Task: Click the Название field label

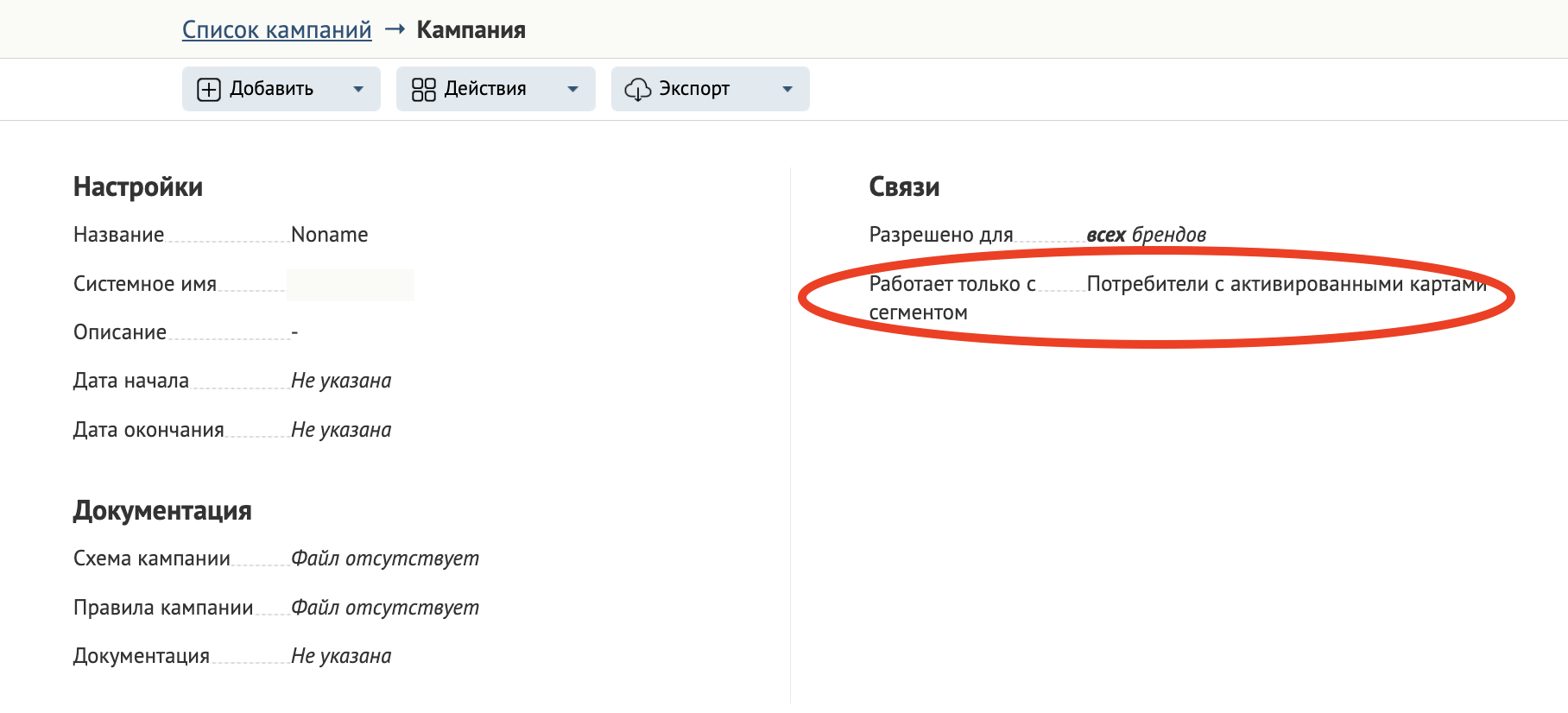Action: tap(118, 235)
